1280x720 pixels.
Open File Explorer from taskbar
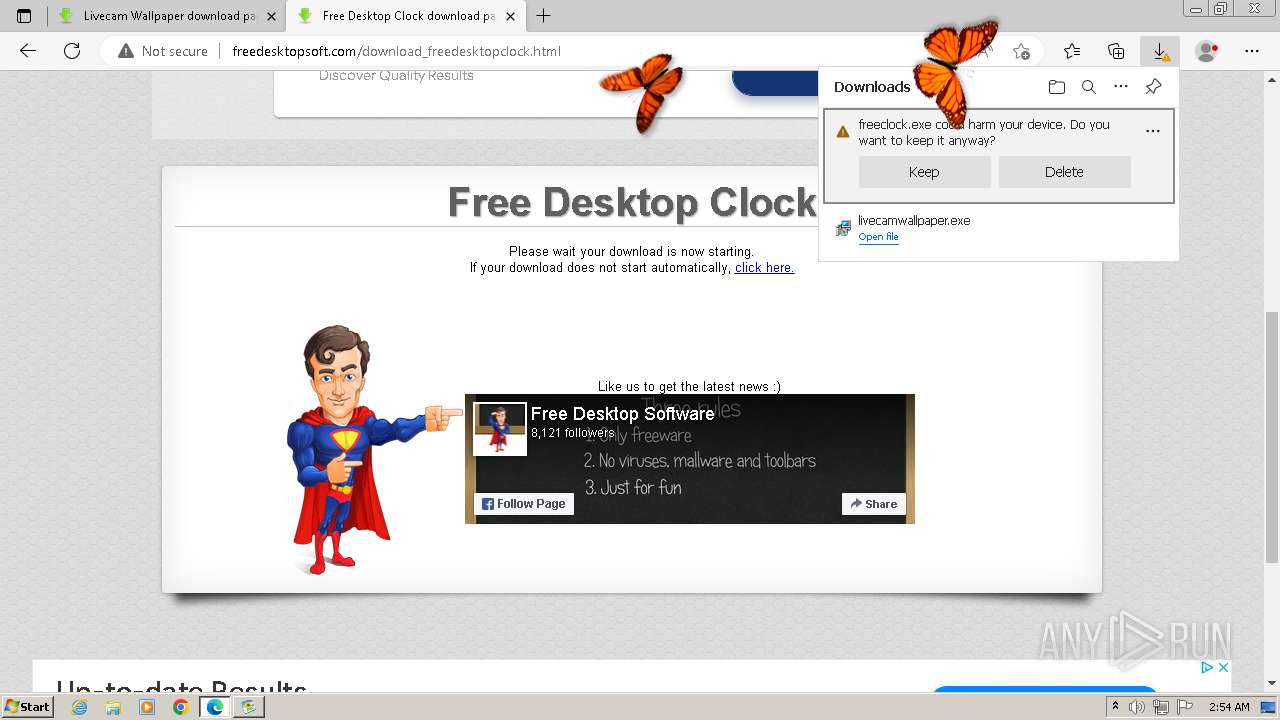tap(113, 707)
